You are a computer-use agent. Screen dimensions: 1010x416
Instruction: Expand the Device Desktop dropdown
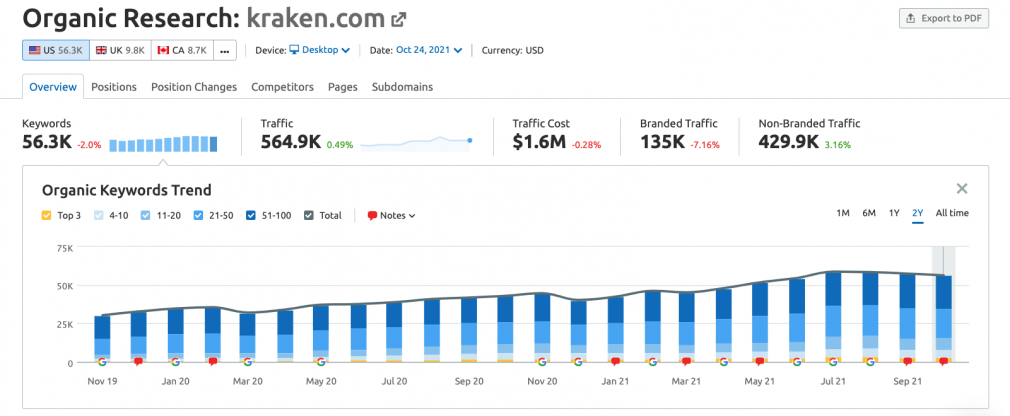point(319,50)
